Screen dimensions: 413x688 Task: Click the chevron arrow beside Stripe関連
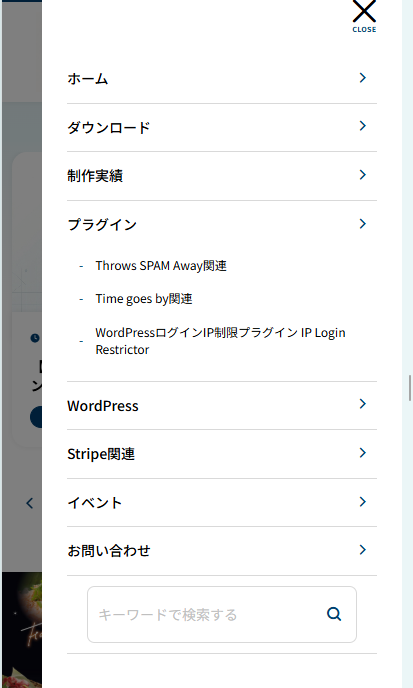(x=363, y=453)
